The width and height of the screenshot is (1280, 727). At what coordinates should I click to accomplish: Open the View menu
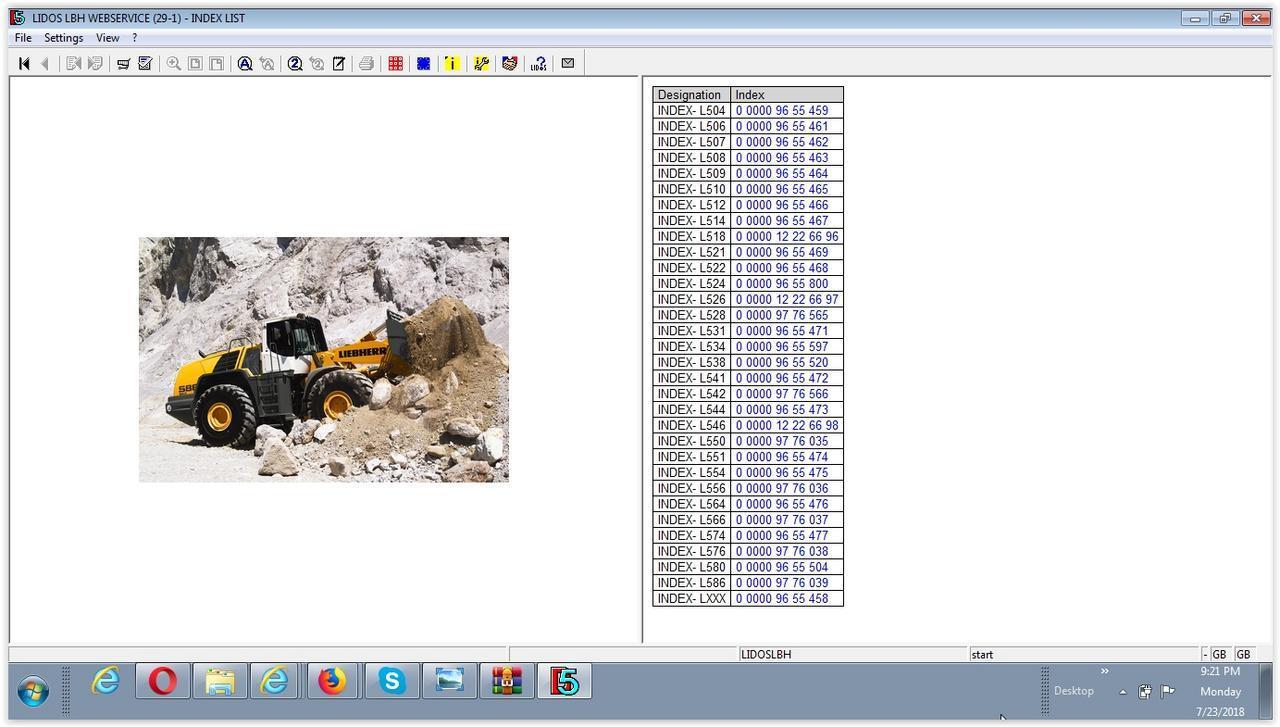107,38
